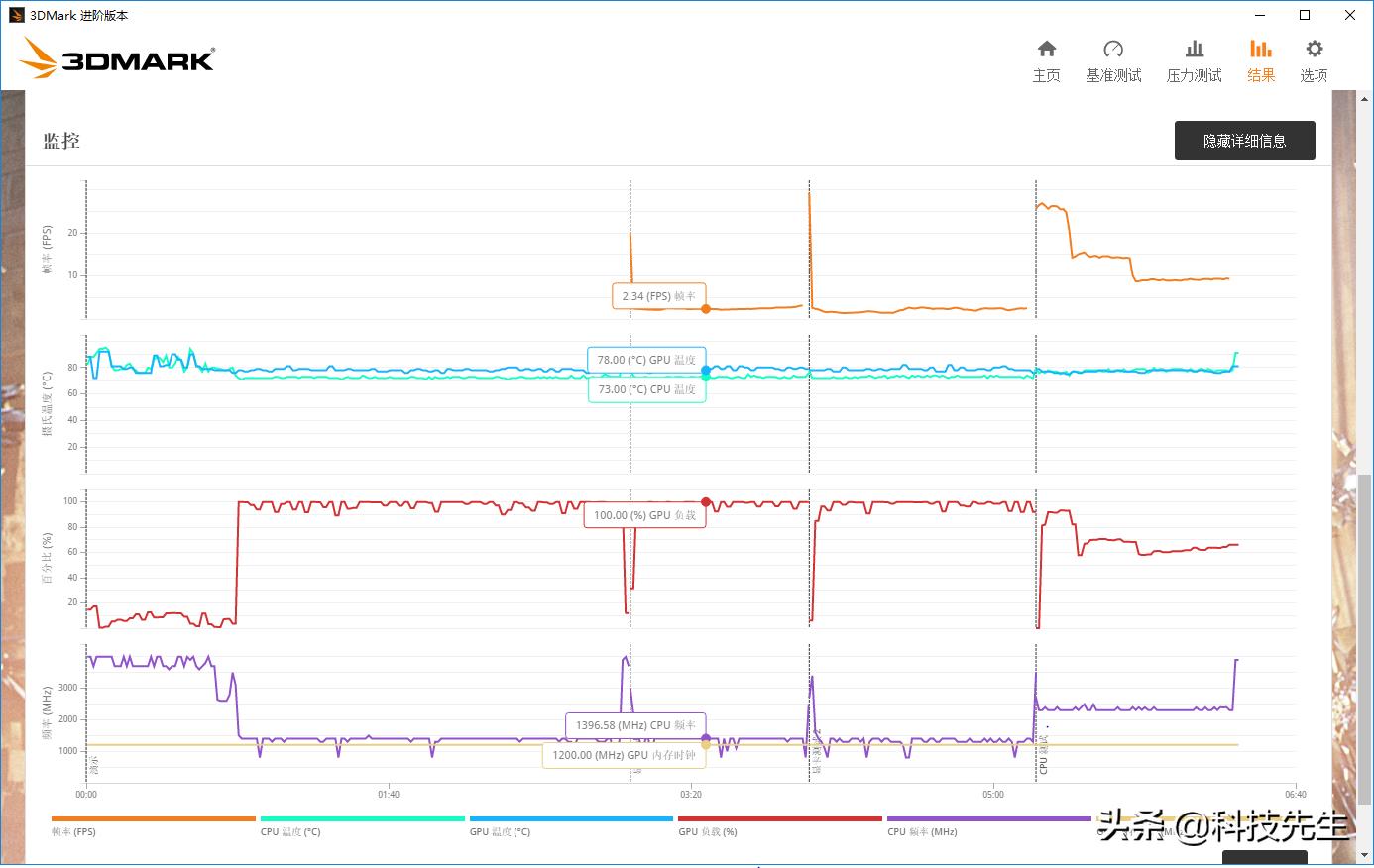Open the 压力测试 stress test section

(1194, 61)
